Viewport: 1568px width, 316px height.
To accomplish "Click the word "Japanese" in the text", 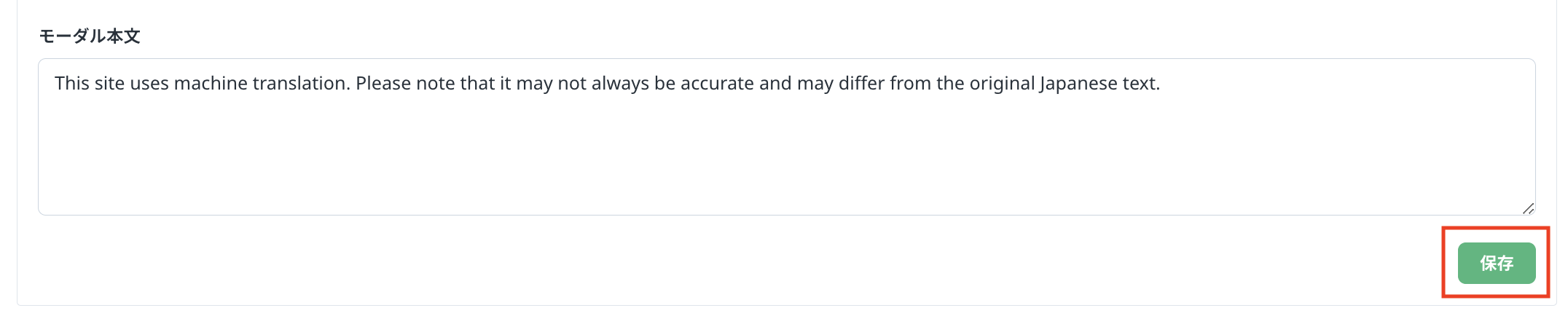I will click(1078, 84).
